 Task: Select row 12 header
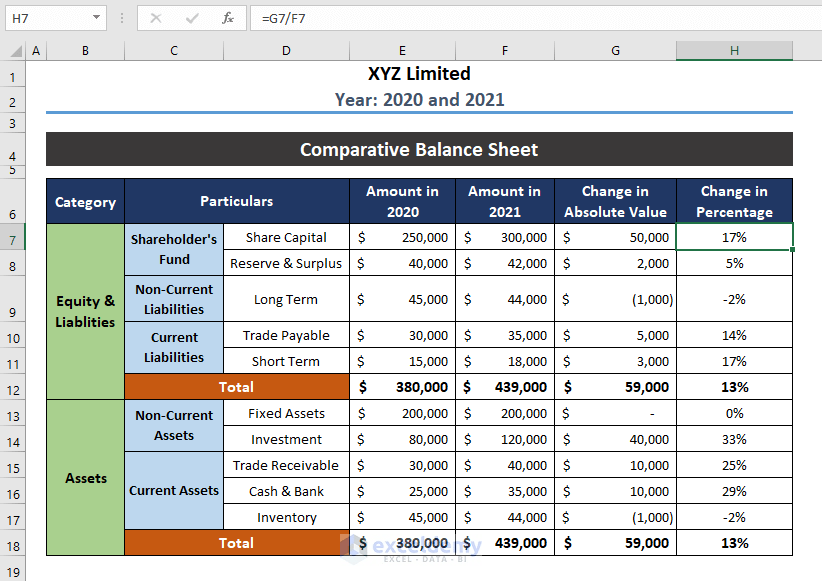point(13,387)
